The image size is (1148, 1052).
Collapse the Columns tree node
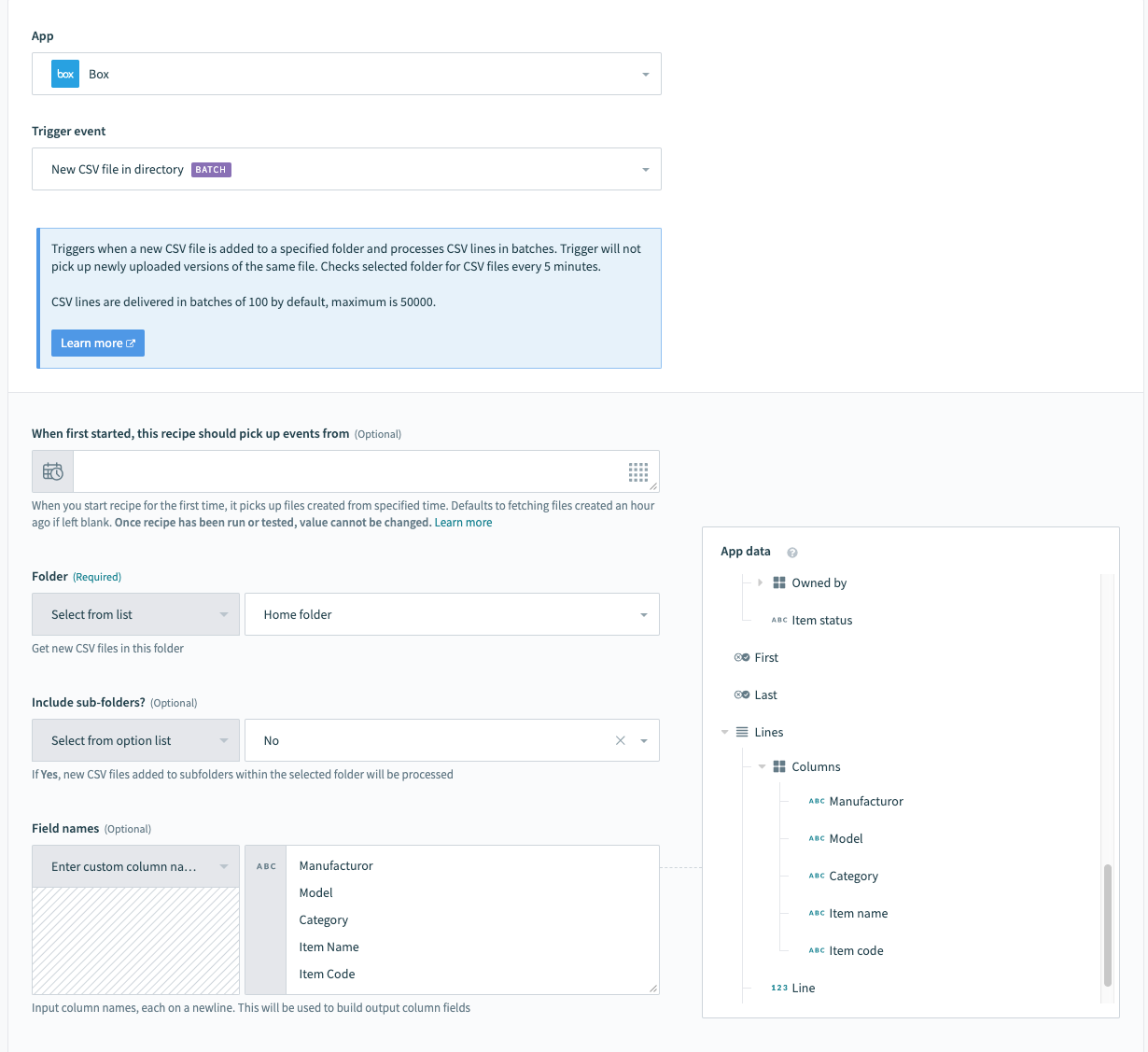click(762, 766)
